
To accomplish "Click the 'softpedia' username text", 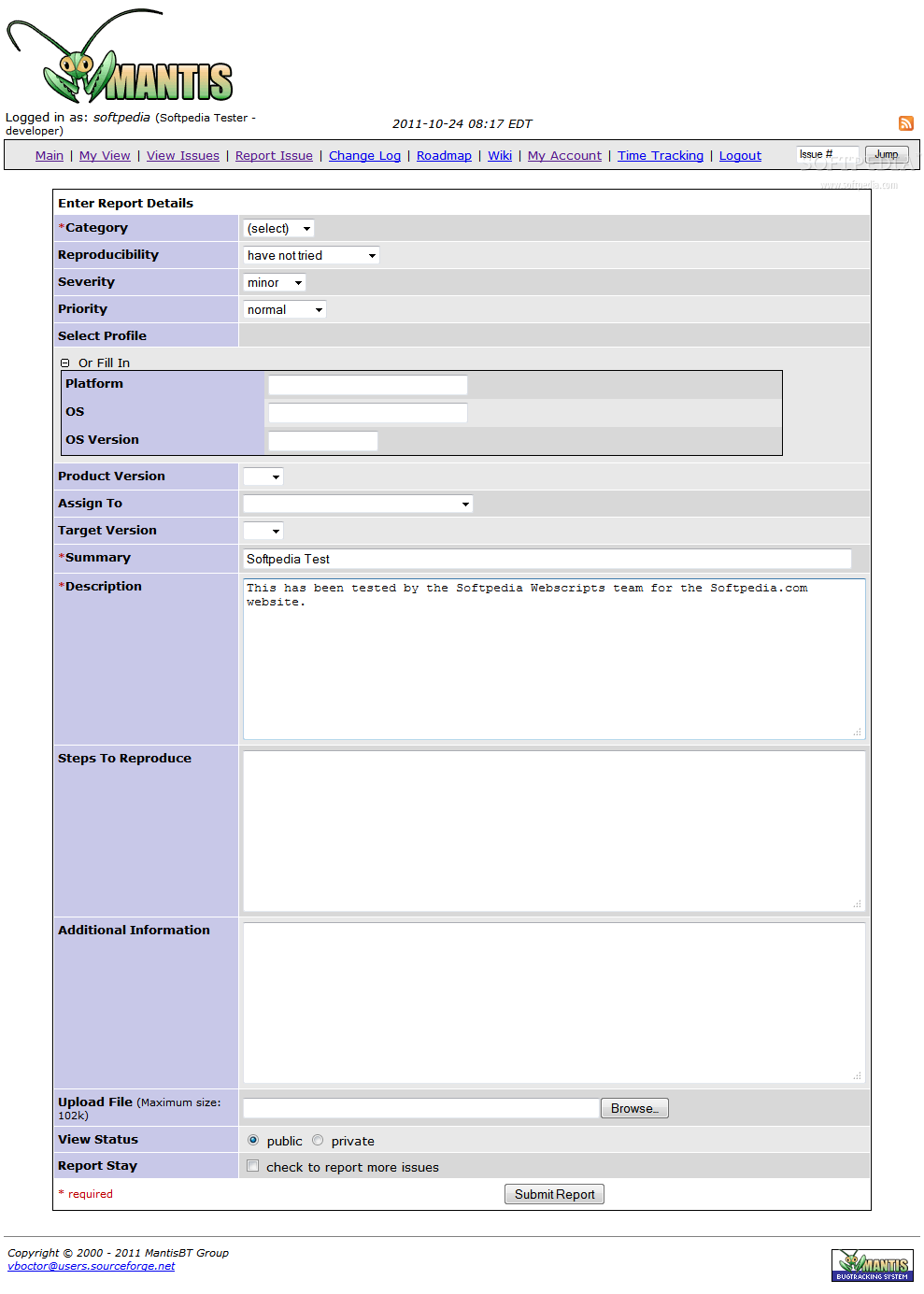I will [x=121, y=118].
